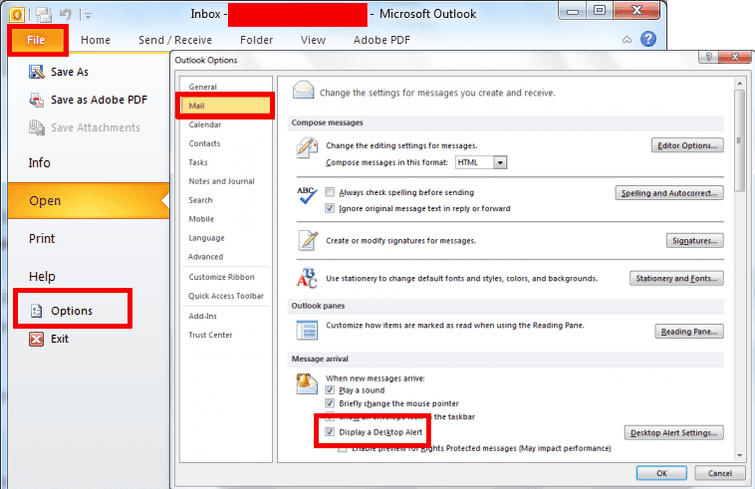Switch to the View ribbon tab
The image size is (755, 489).
(x=313, y=40)
